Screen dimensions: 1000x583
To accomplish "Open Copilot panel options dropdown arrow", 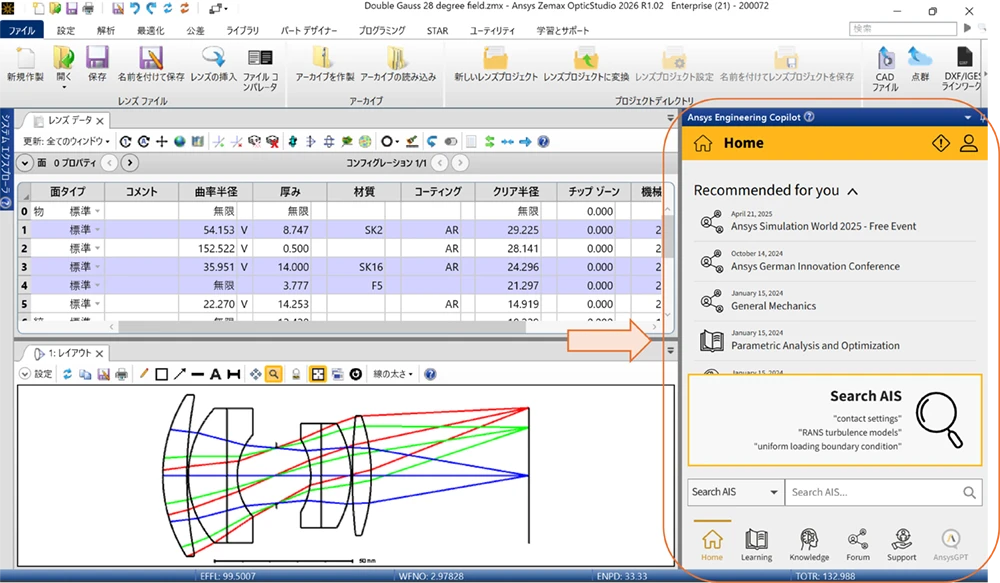I will coord(967,117).
